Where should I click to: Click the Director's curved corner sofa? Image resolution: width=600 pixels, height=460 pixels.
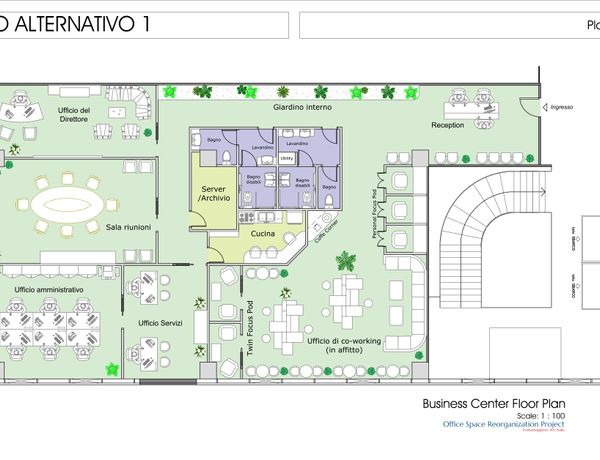(142, 99)
